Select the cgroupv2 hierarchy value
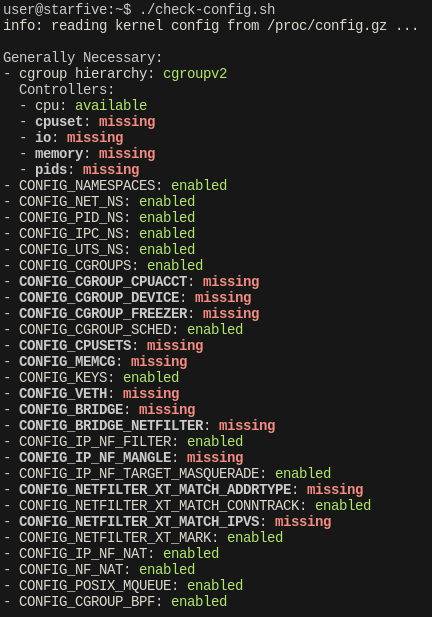432x617 pixels. [x=195, y=74]
